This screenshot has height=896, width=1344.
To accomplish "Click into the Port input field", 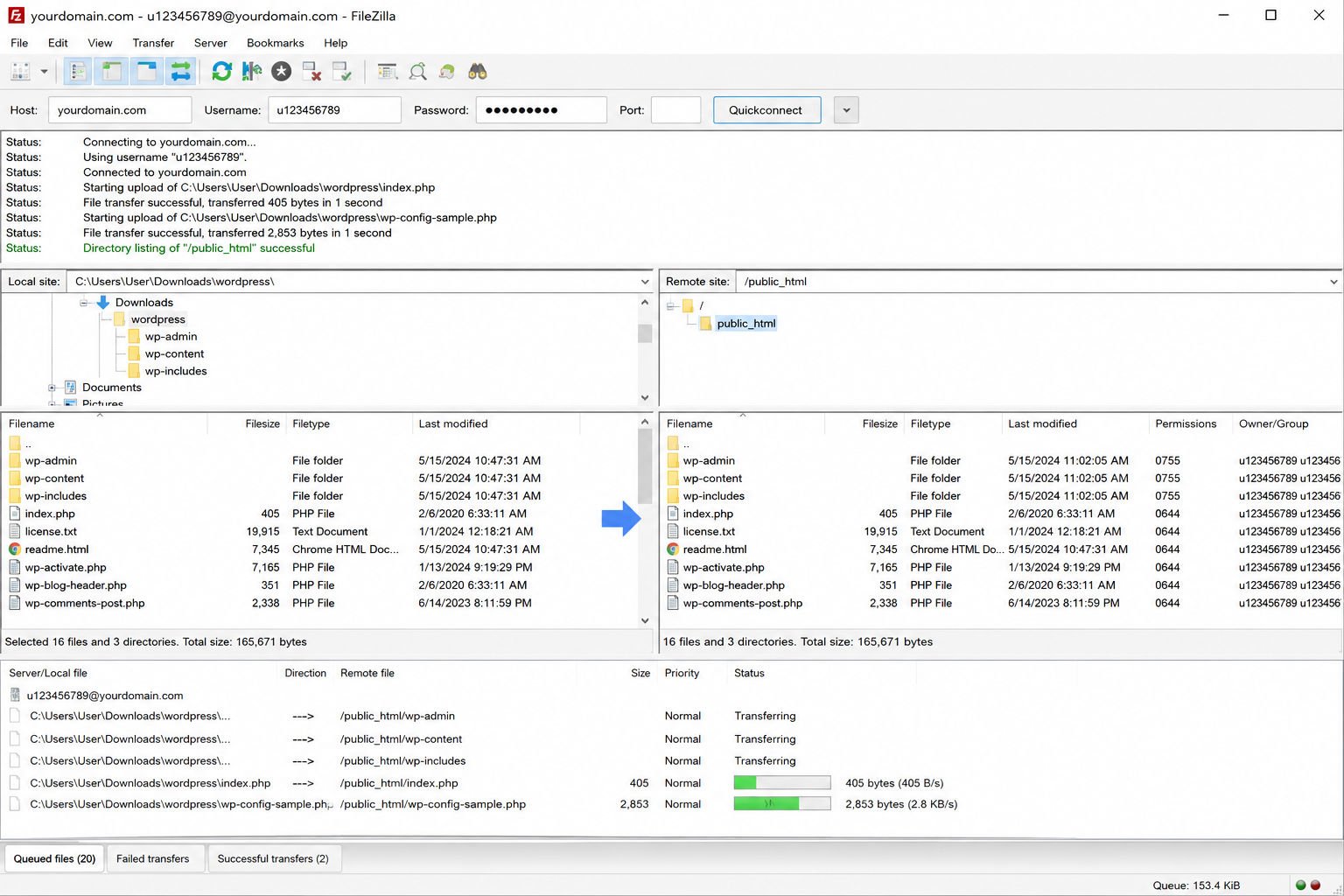I will pyautogui.click(x=676, y=110).
